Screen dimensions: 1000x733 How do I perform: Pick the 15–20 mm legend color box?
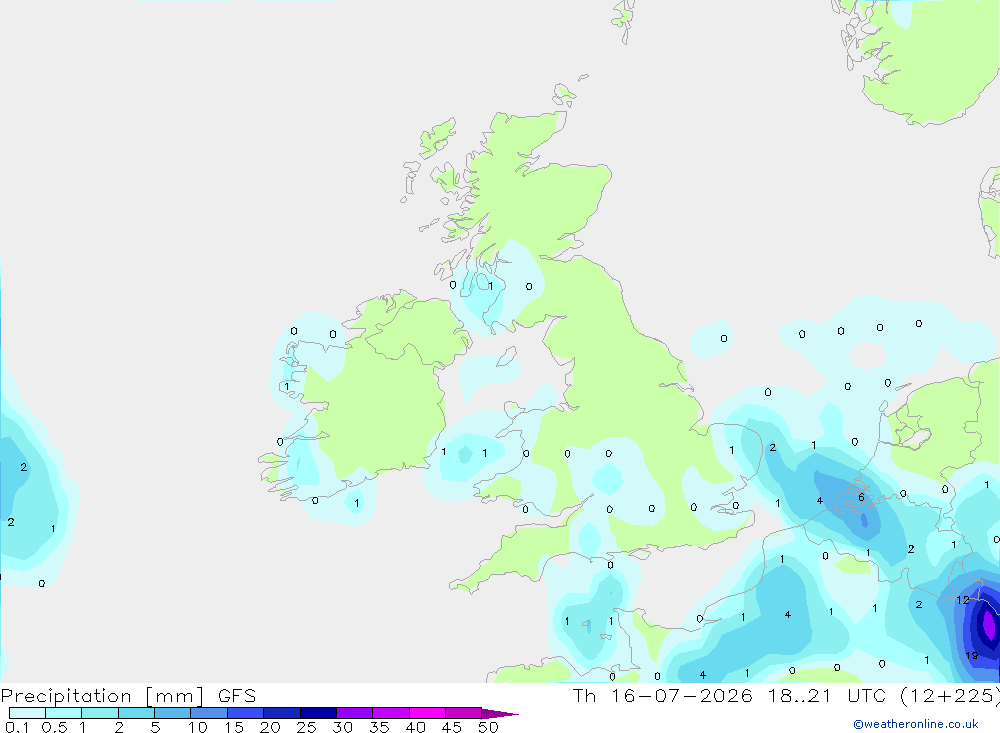pos(246,713)
